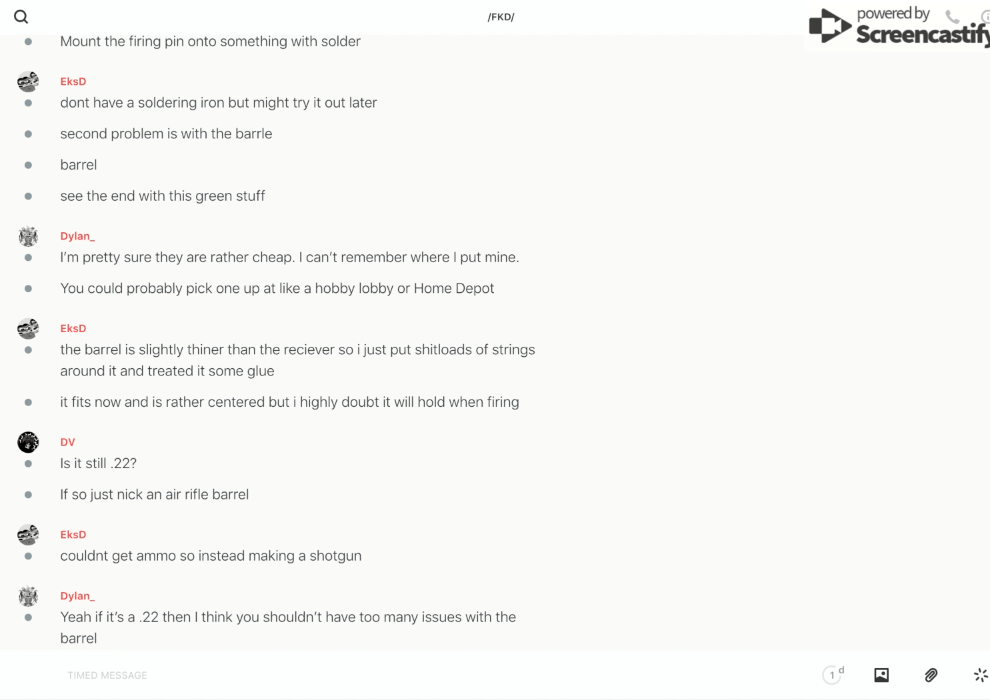Start a voice call with phone icon
Viewport: 990px width, 700px height.
coord(952,17)
